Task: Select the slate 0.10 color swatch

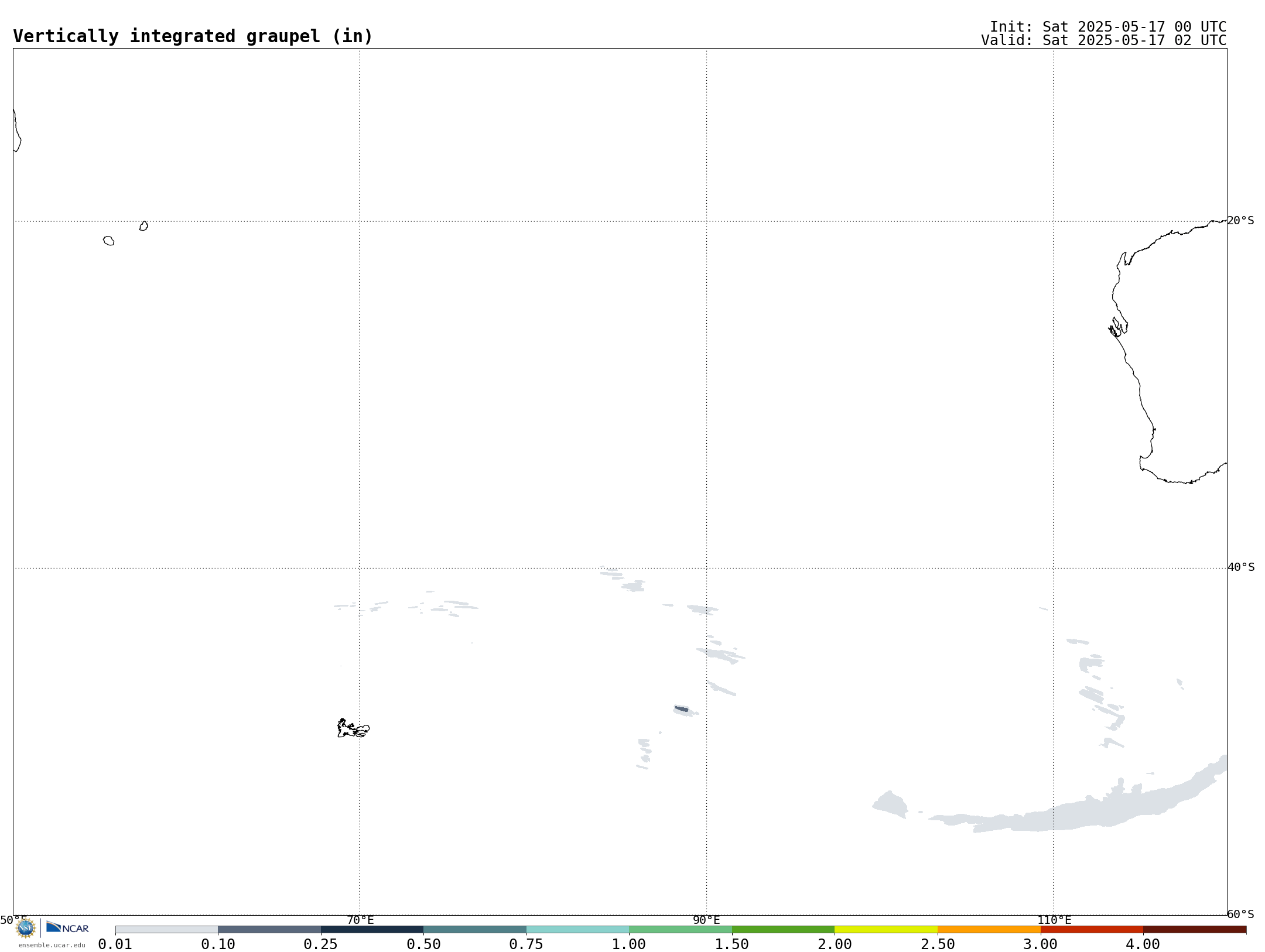Action: 269,929
